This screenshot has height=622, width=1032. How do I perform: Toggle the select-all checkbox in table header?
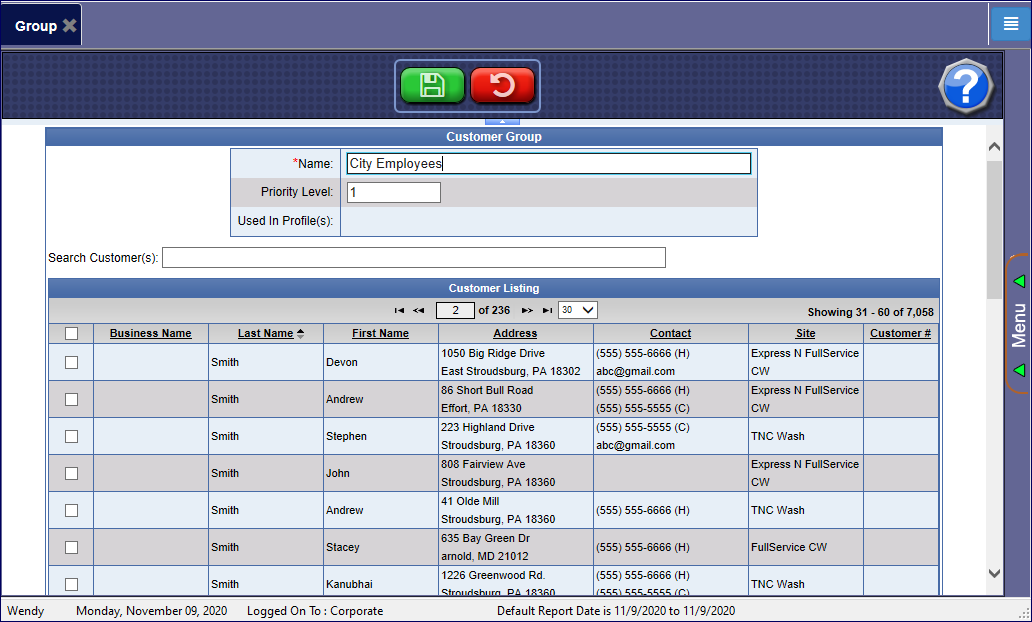pyautogui.click(x=71, y=334)
